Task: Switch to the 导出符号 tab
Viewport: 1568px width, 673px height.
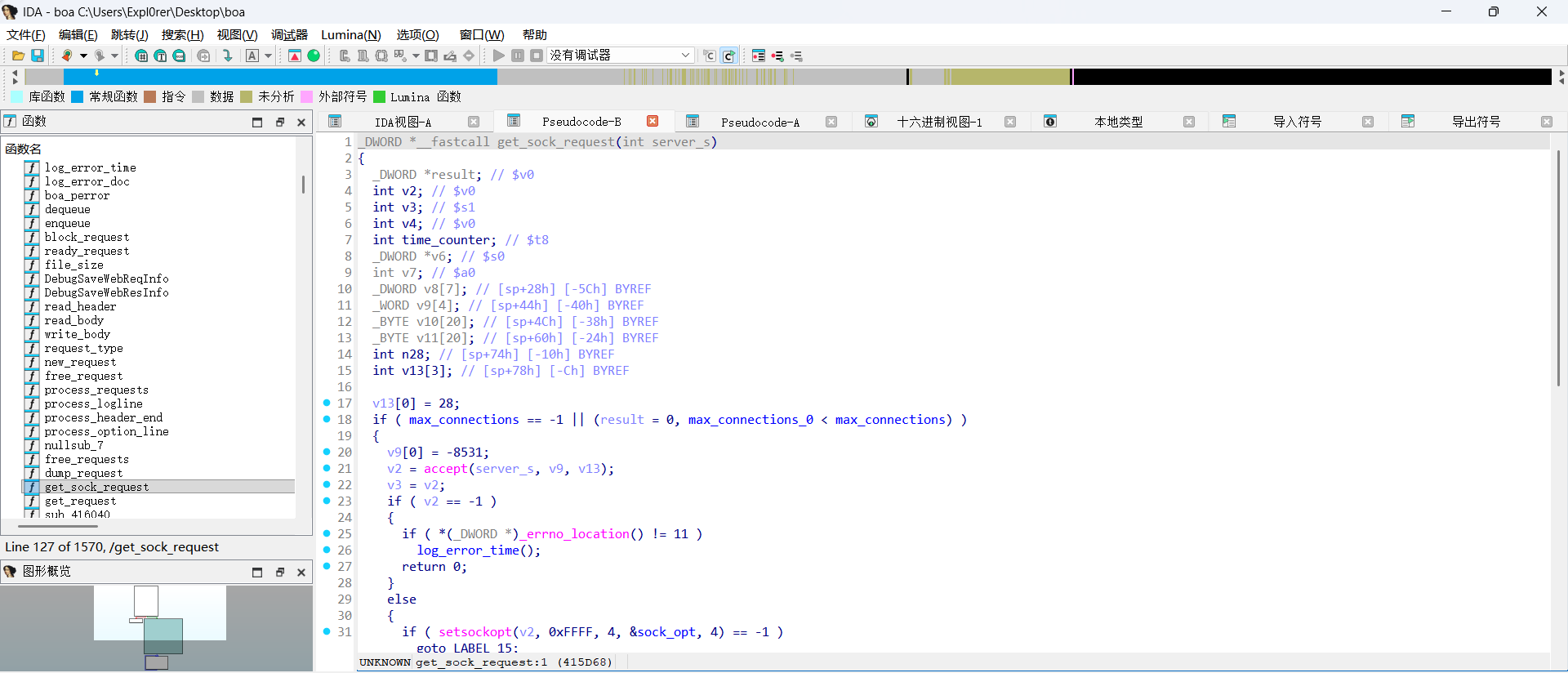Action: pos(1476,122)
